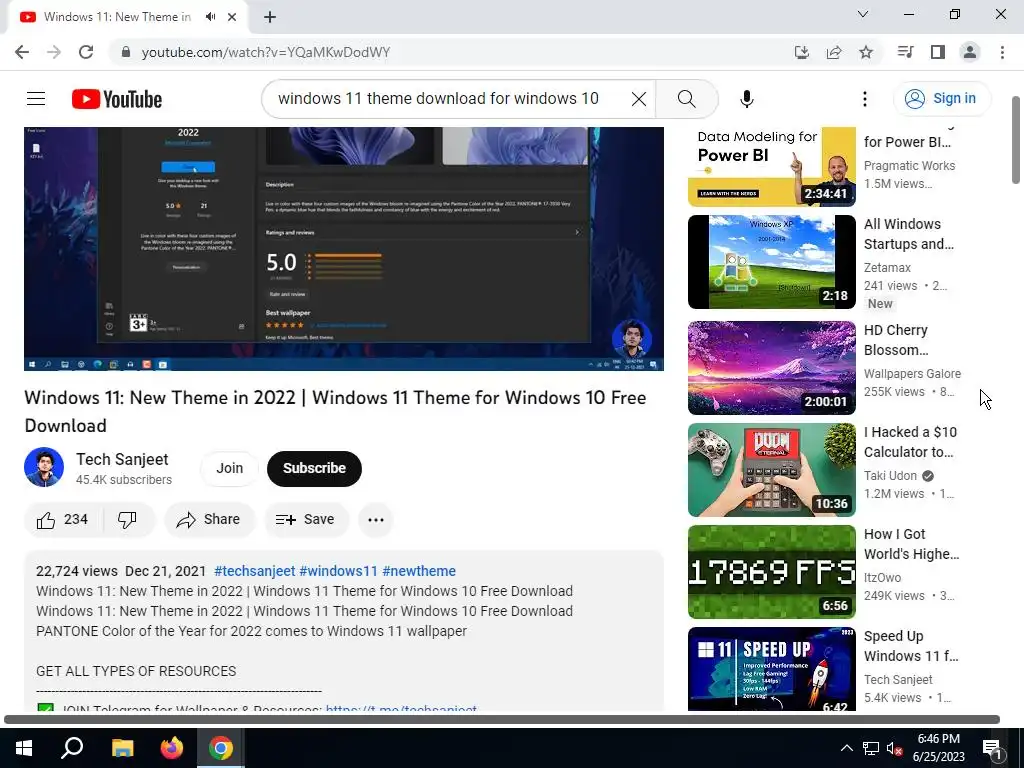Open taskbar search
Screen dimensions: 1024x768
point(72,748)
